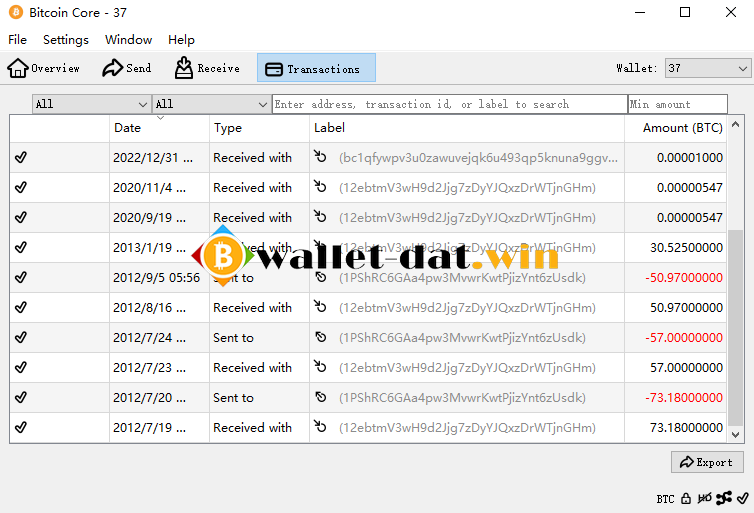This screenshot has height=513, width=754.
Task: Click confirmed checkmark icon of 2022/12/31 transaction
Action: [21, 157]
